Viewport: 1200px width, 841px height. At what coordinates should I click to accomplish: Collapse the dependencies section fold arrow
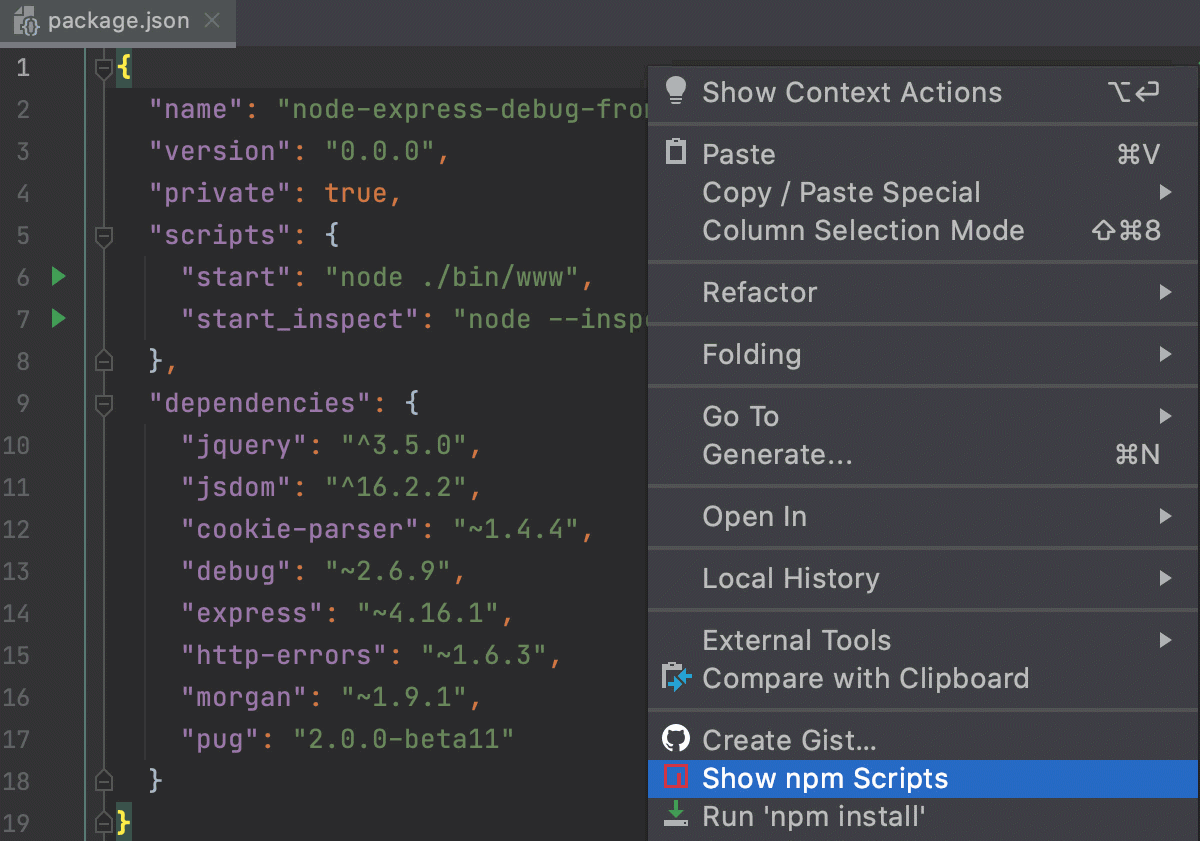[103, 403]
